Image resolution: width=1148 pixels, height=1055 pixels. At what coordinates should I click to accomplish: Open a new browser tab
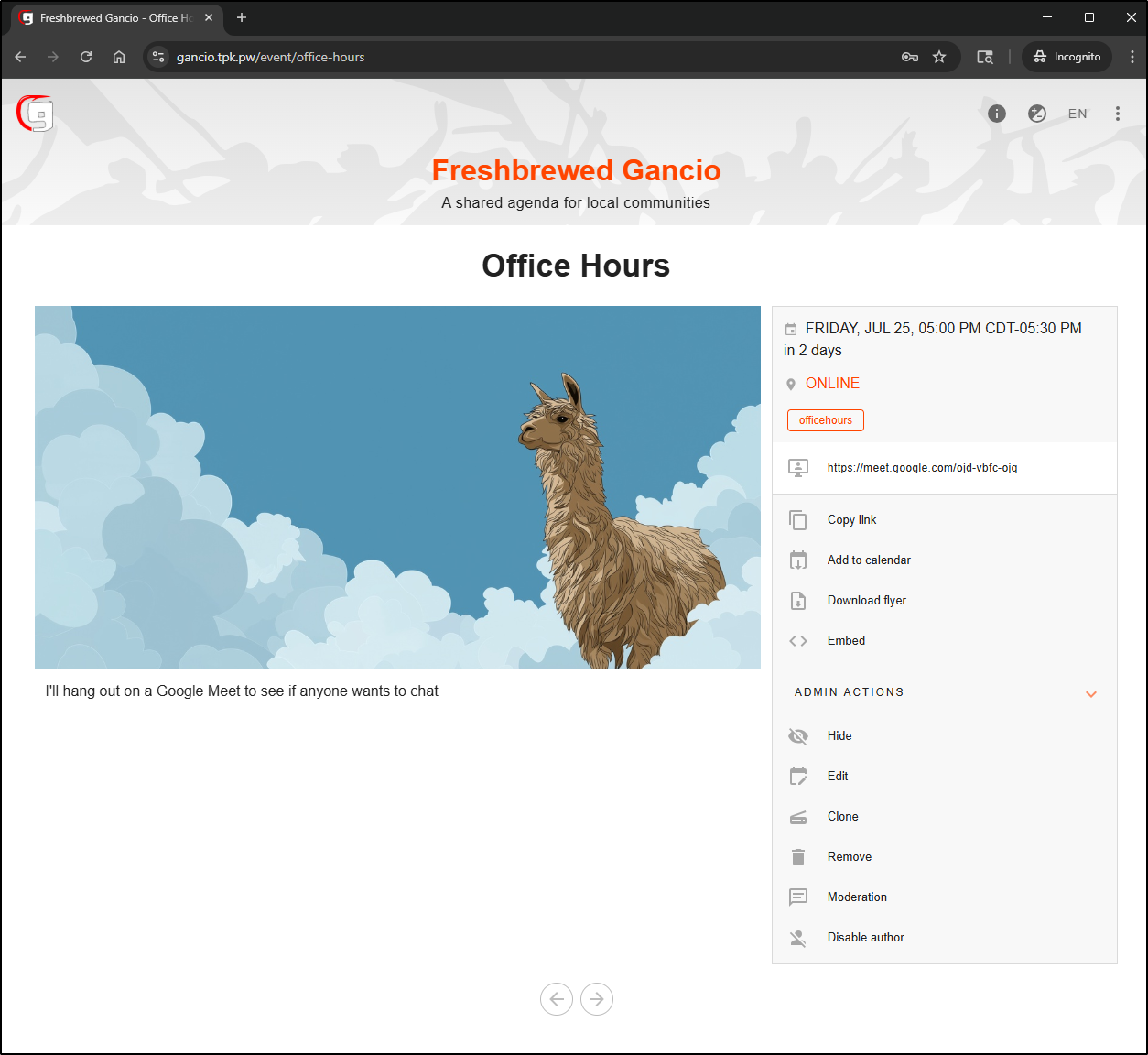tap(242, 17)
